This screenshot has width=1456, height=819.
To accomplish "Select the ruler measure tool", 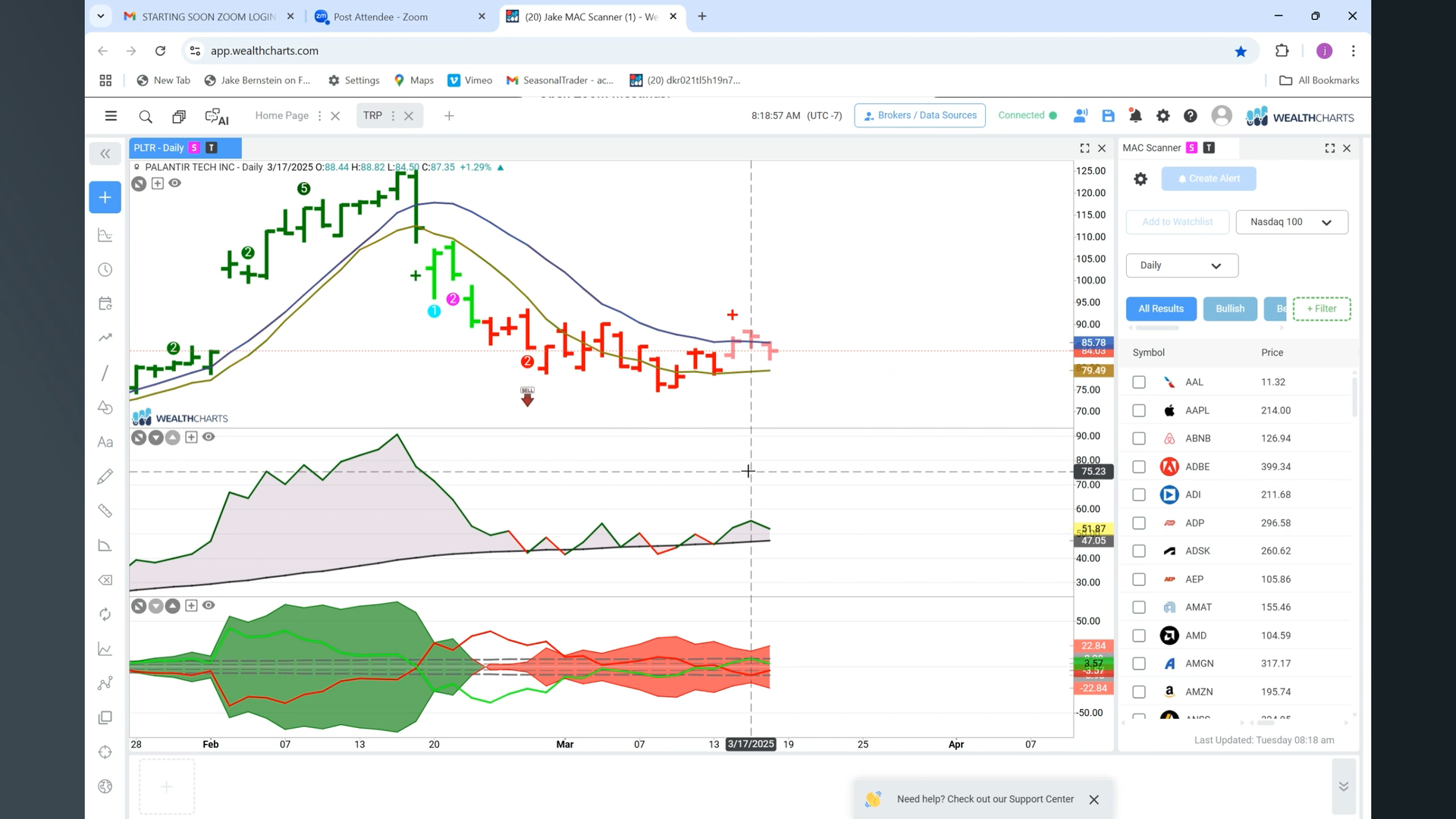I will [x=105, y=511].
